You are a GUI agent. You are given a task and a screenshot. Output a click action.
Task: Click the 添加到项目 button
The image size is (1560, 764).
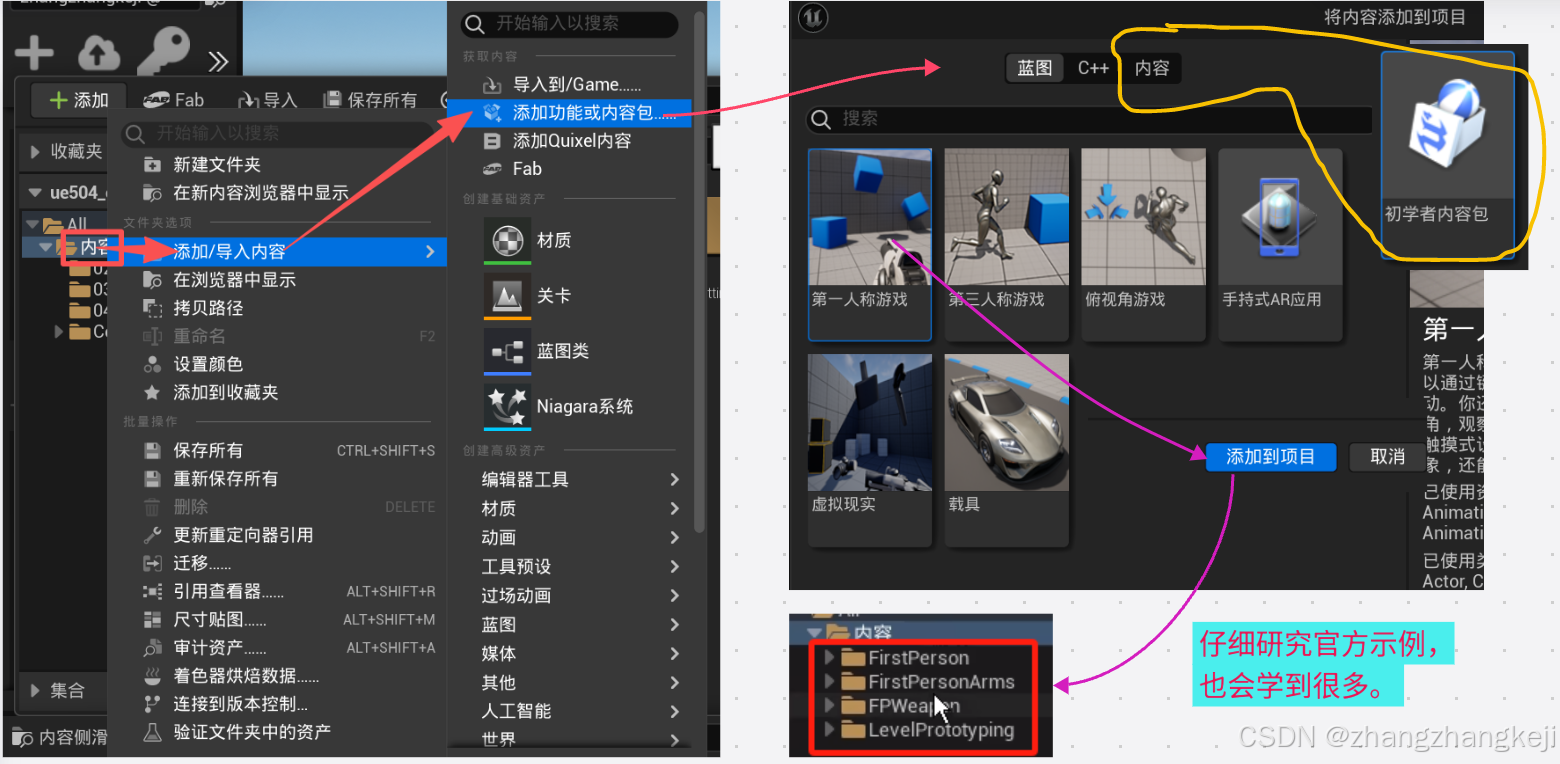1271,457
